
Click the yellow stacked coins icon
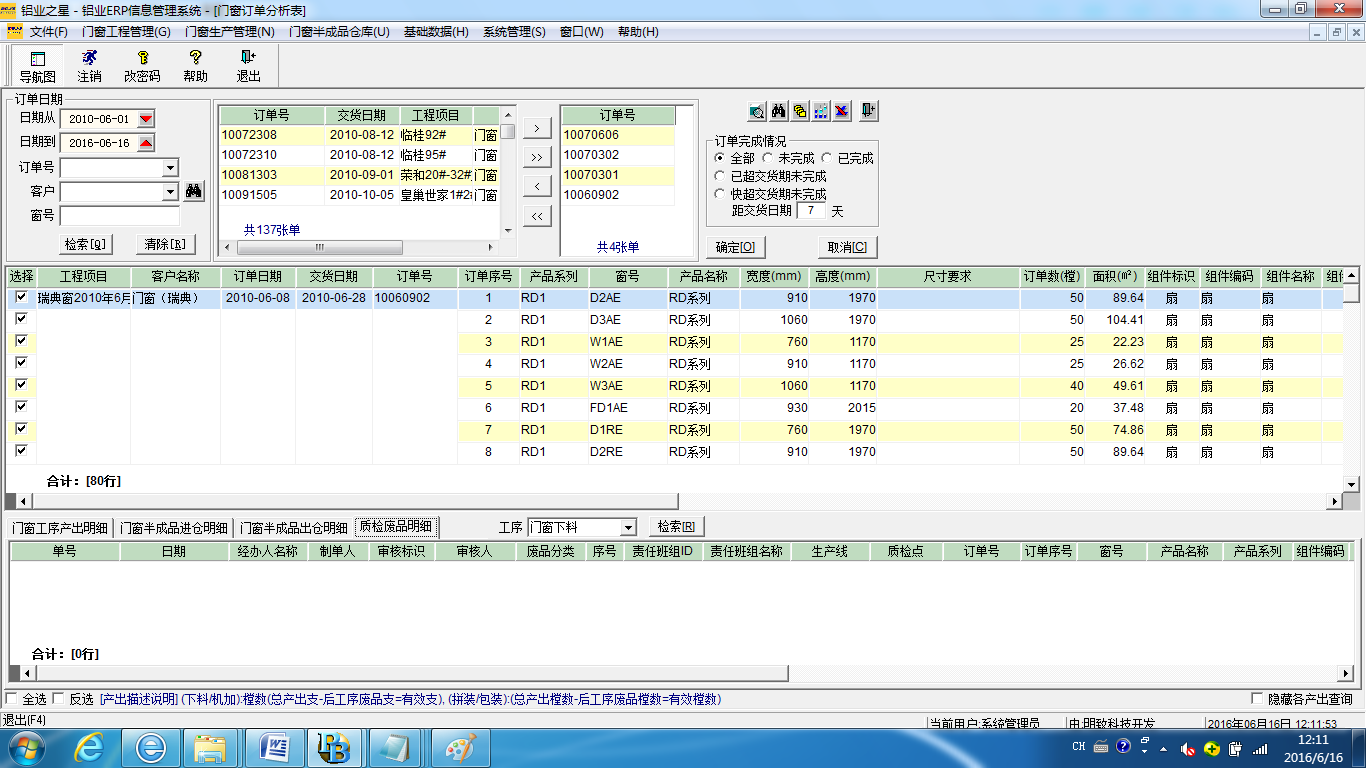point(800,111)
